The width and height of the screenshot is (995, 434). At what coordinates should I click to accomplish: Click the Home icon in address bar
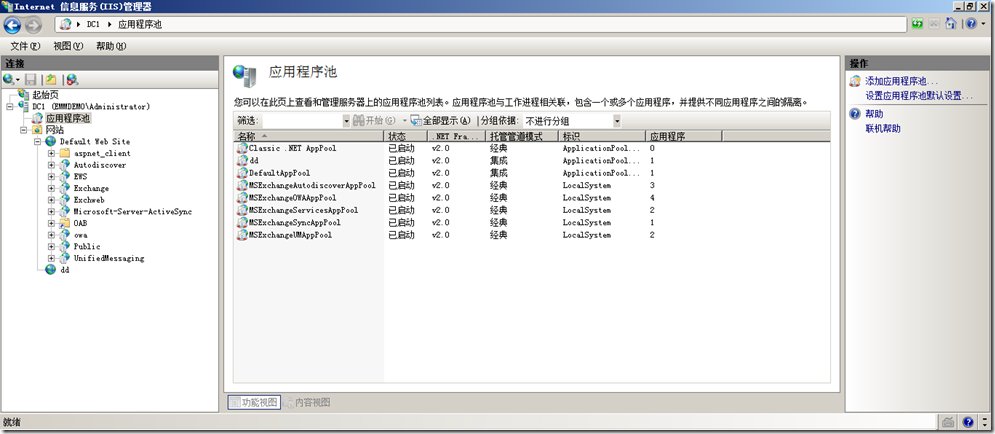pos(950,24)
